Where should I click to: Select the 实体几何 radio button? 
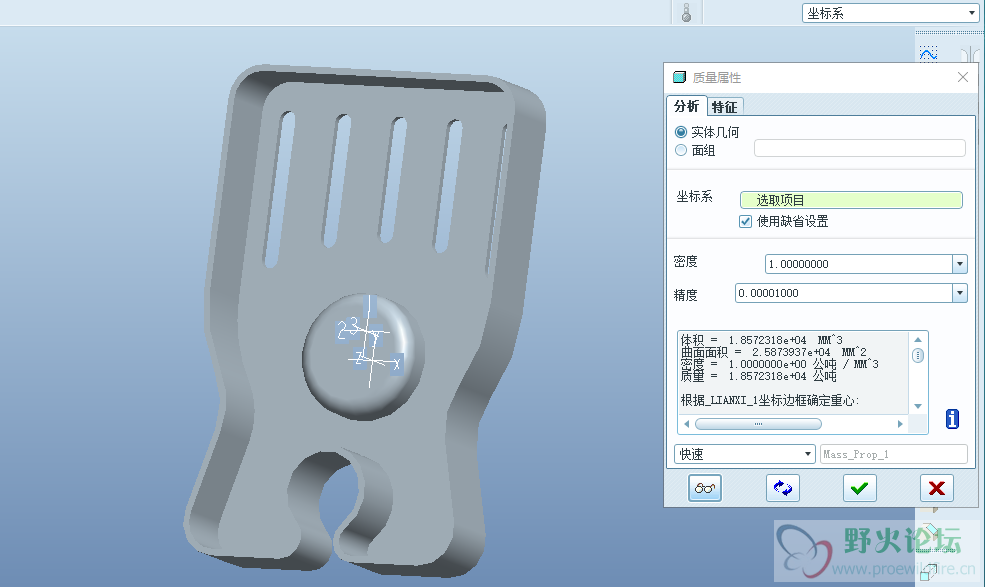tap(681, 132)
